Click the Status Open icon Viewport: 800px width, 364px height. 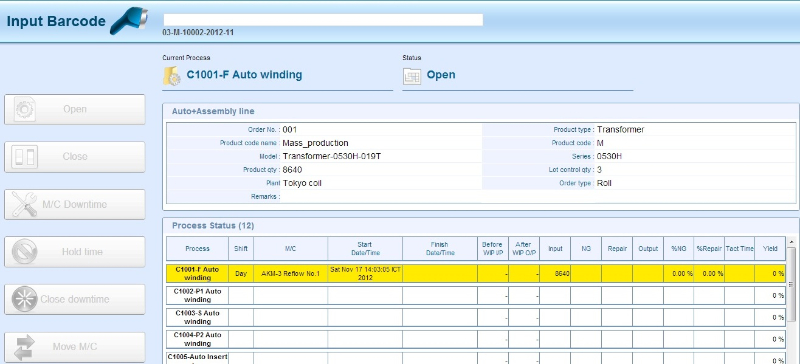[412, 76]
